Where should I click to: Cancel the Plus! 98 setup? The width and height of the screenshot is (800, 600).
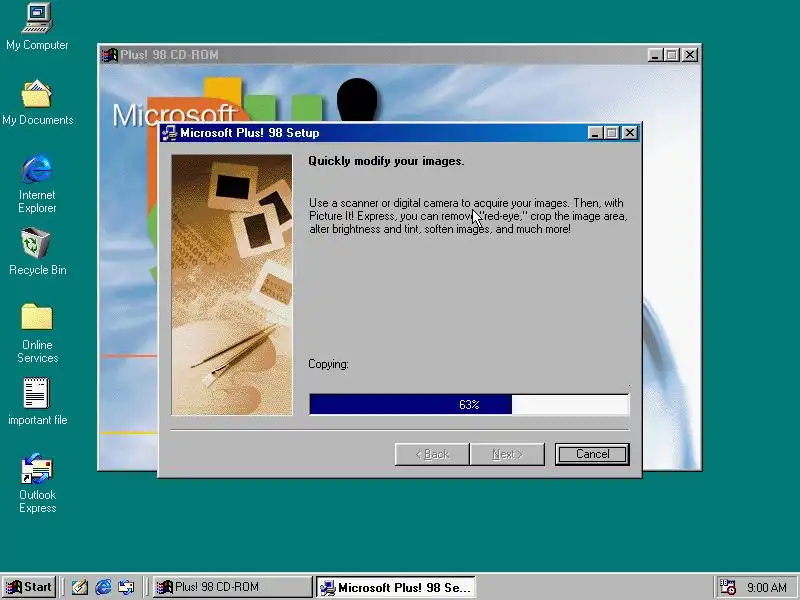(x=592, y=454)
